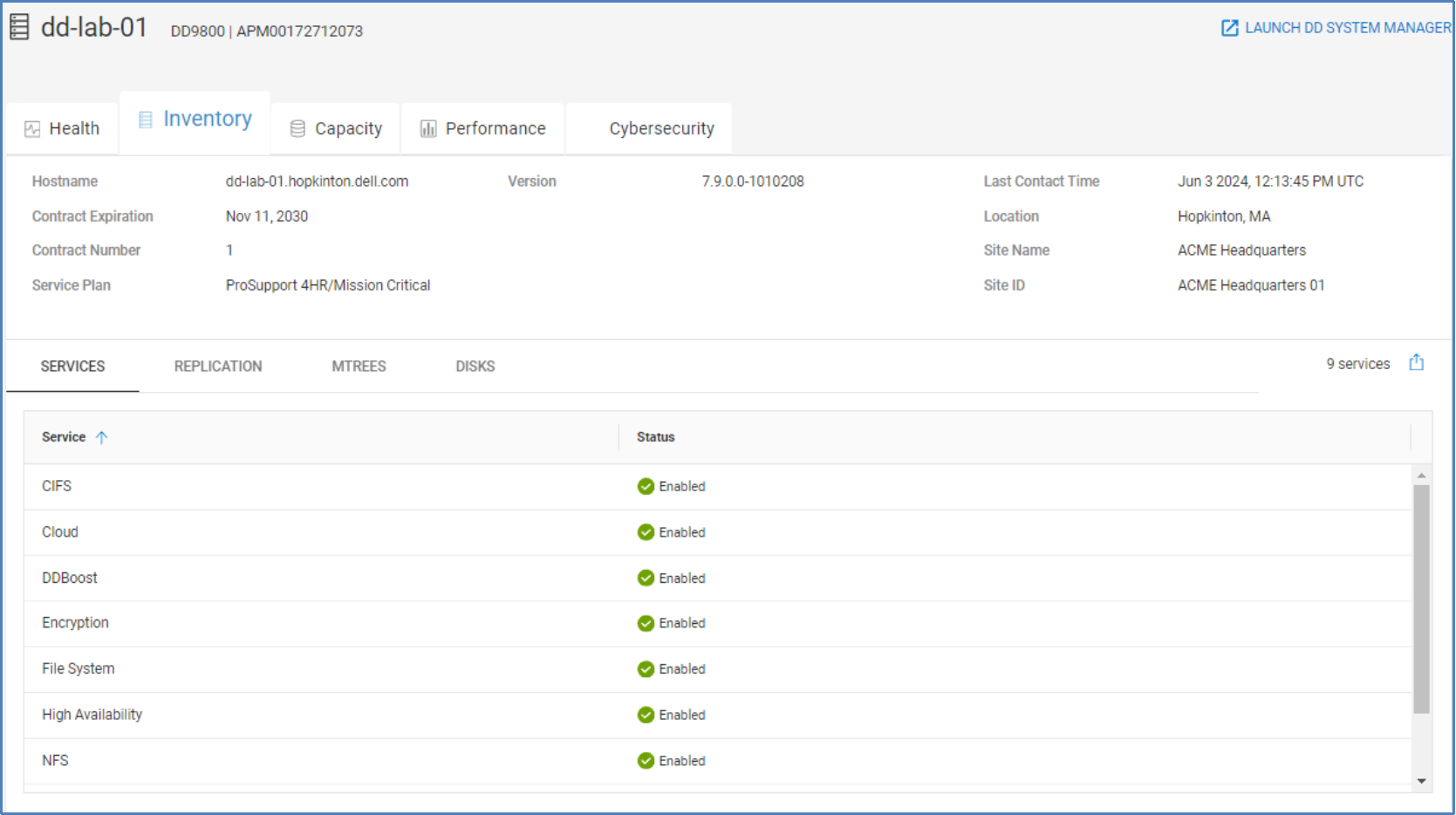Image resolution: width=1456 pixels, height=815 pixels.
Task: Click contract expiration Nov 11, 2030
Action: click(x=267, y=216)
